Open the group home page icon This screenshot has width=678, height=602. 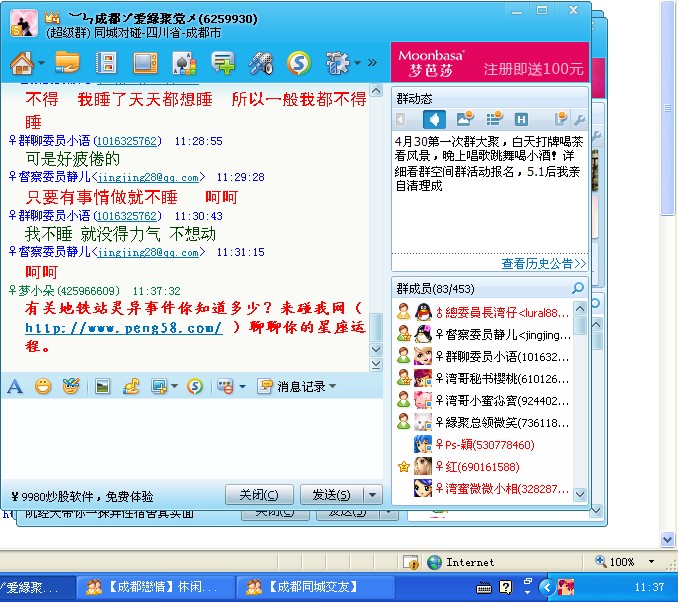pyautogui.click(x=22, y=63)
